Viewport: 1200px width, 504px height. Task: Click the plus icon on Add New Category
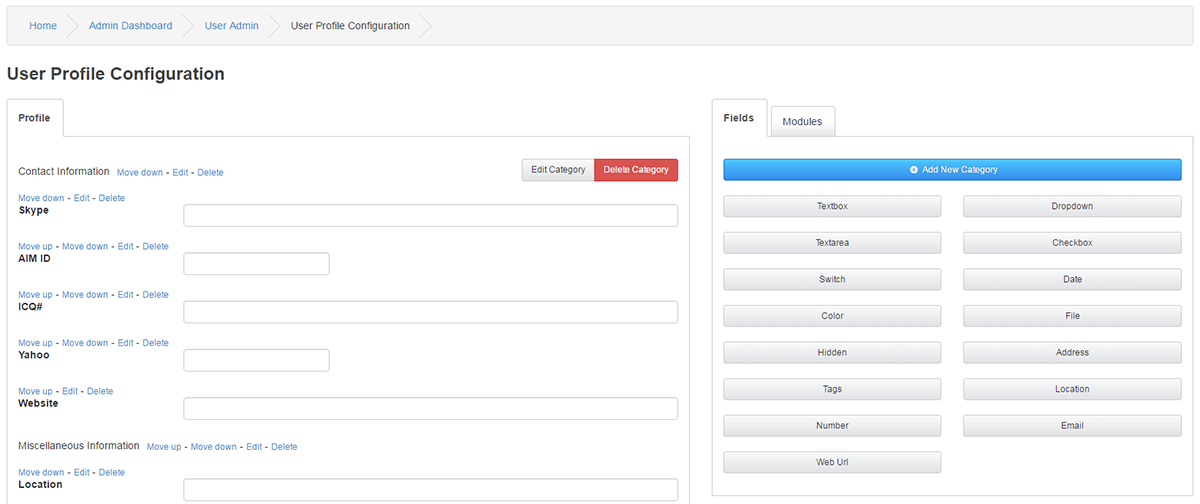point(914,170)
